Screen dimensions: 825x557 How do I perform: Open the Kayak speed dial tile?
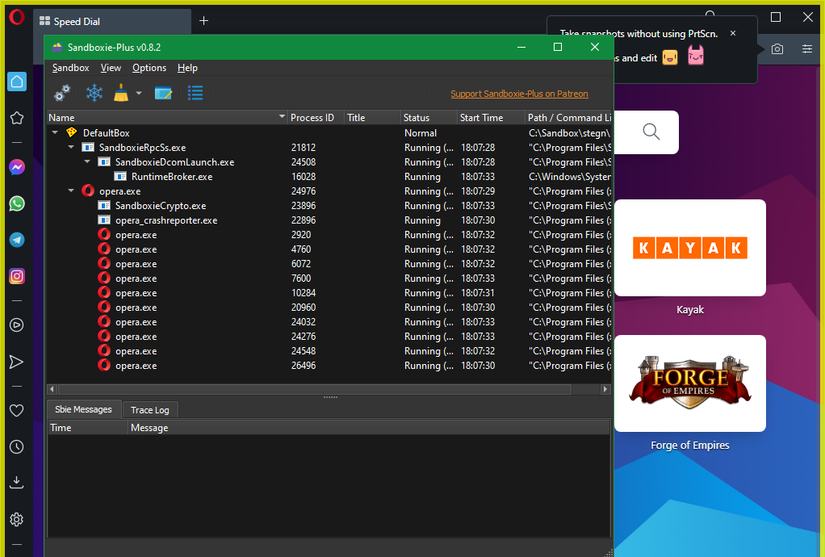(689, 248)
